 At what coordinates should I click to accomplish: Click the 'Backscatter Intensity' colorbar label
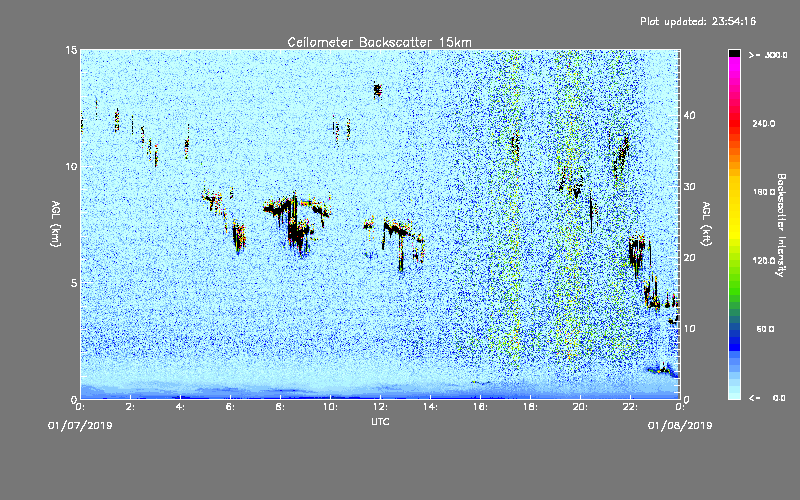[x=781, y=225]
